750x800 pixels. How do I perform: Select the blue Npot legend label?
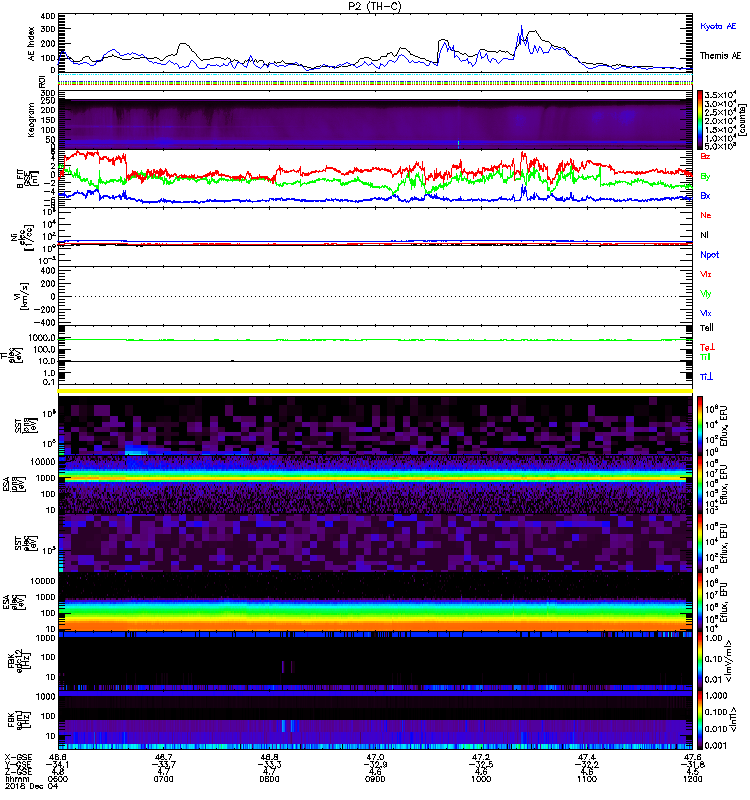click(709, 255)
